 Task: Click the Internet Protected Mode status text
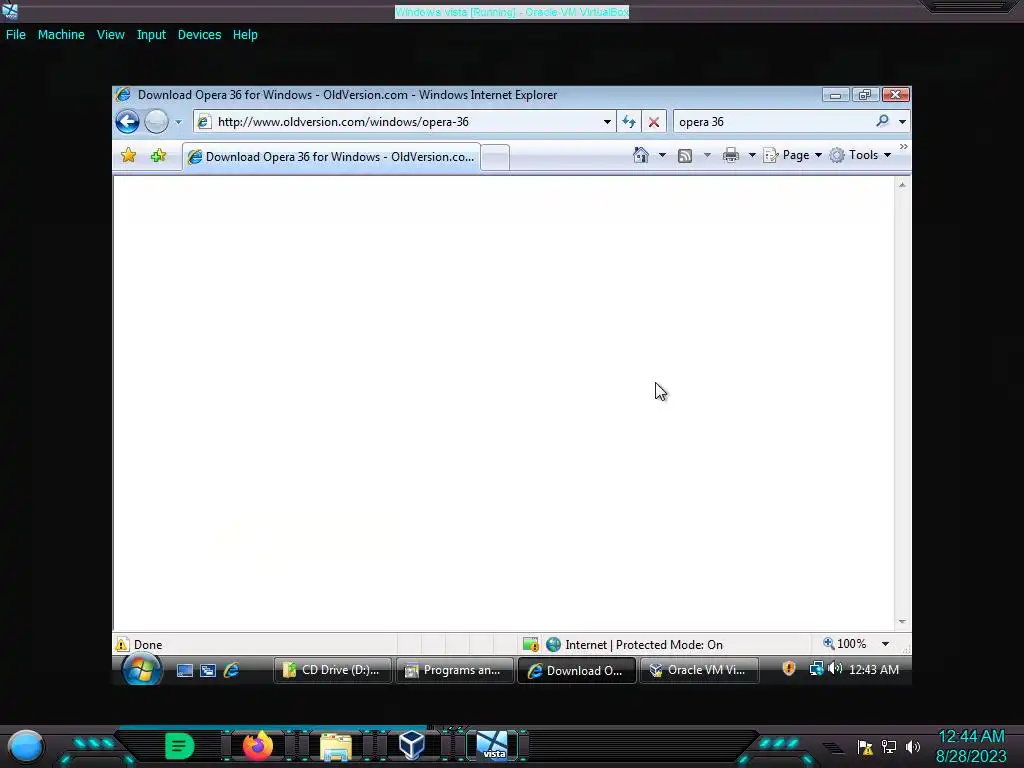644,645
